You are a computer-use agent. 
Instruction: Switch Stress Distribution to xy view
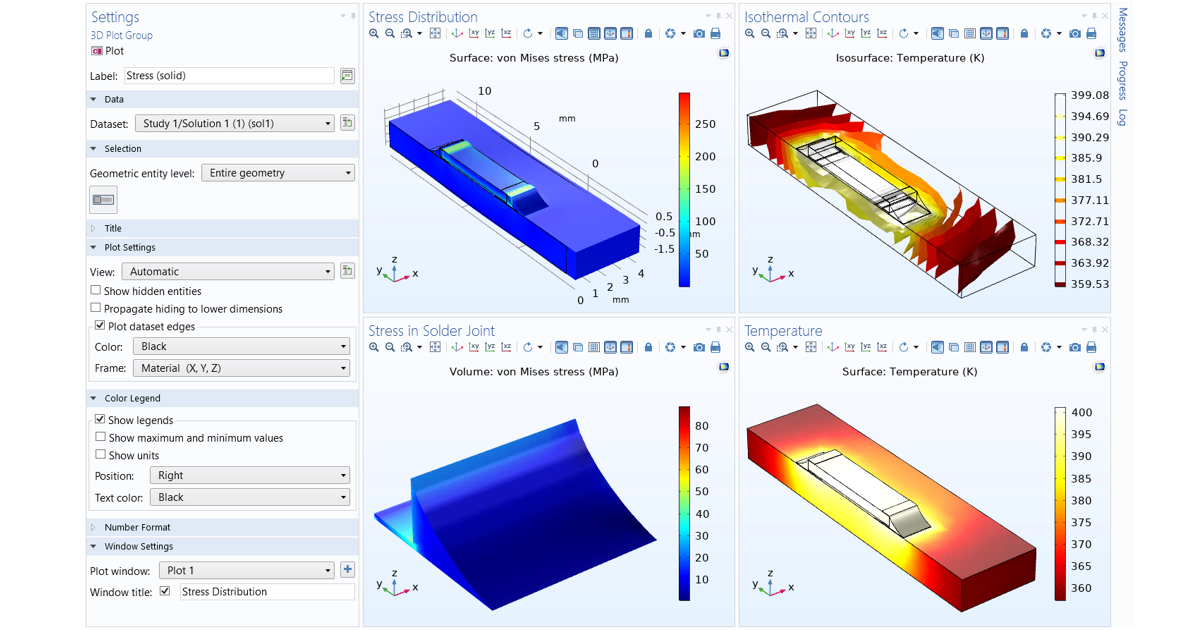pyautogui.click(x=474, y=34)
